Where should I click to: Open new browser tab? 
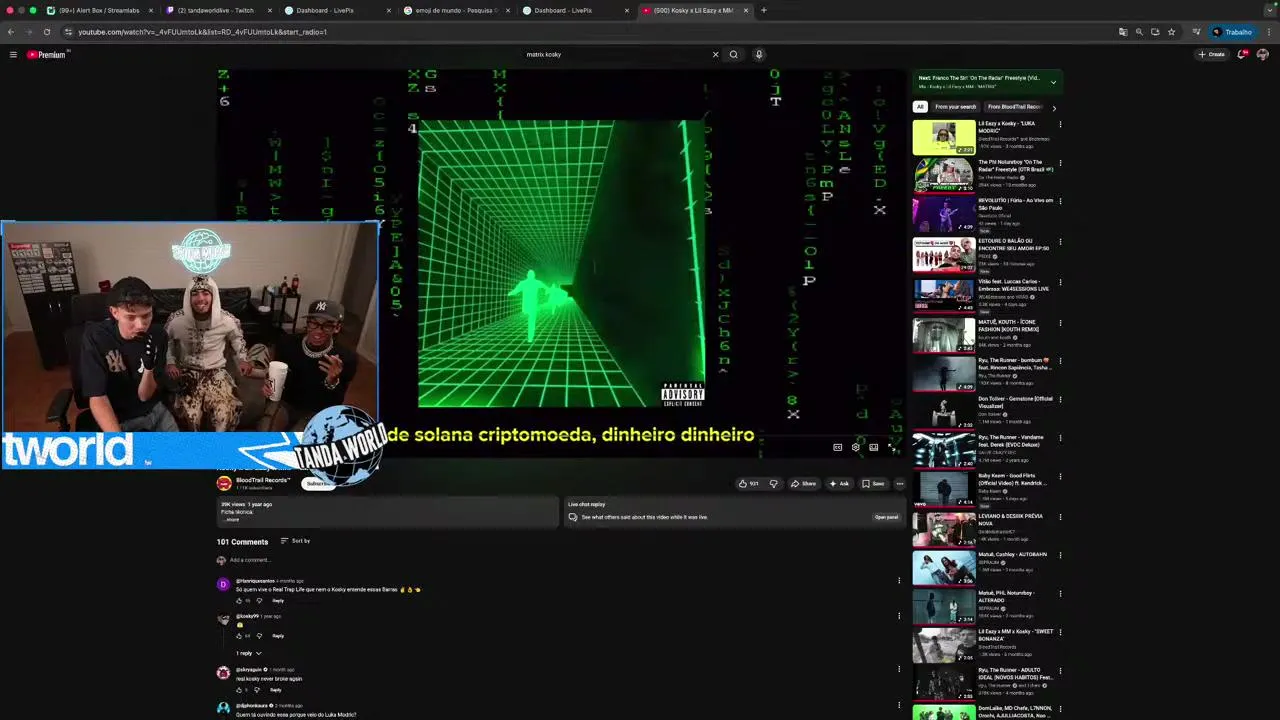click(x=764, y=10)
